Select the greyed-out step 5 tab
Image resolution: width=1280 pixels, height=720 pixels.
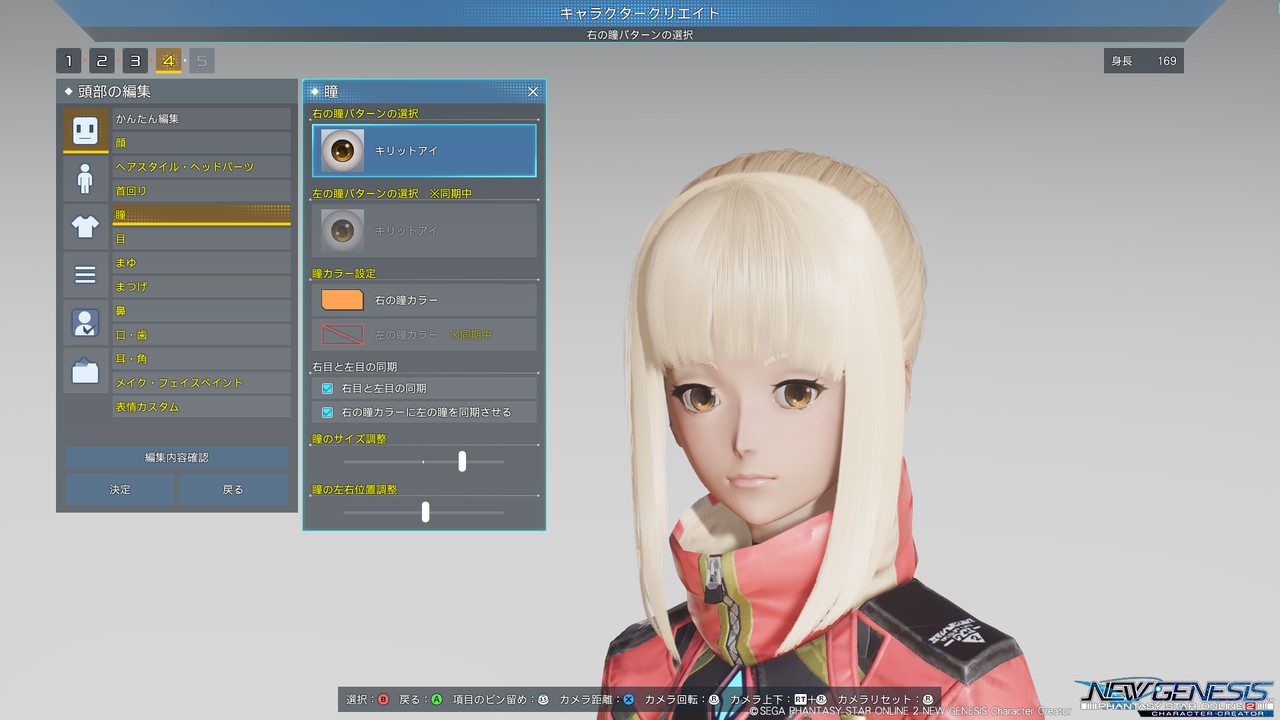(201, 61)
